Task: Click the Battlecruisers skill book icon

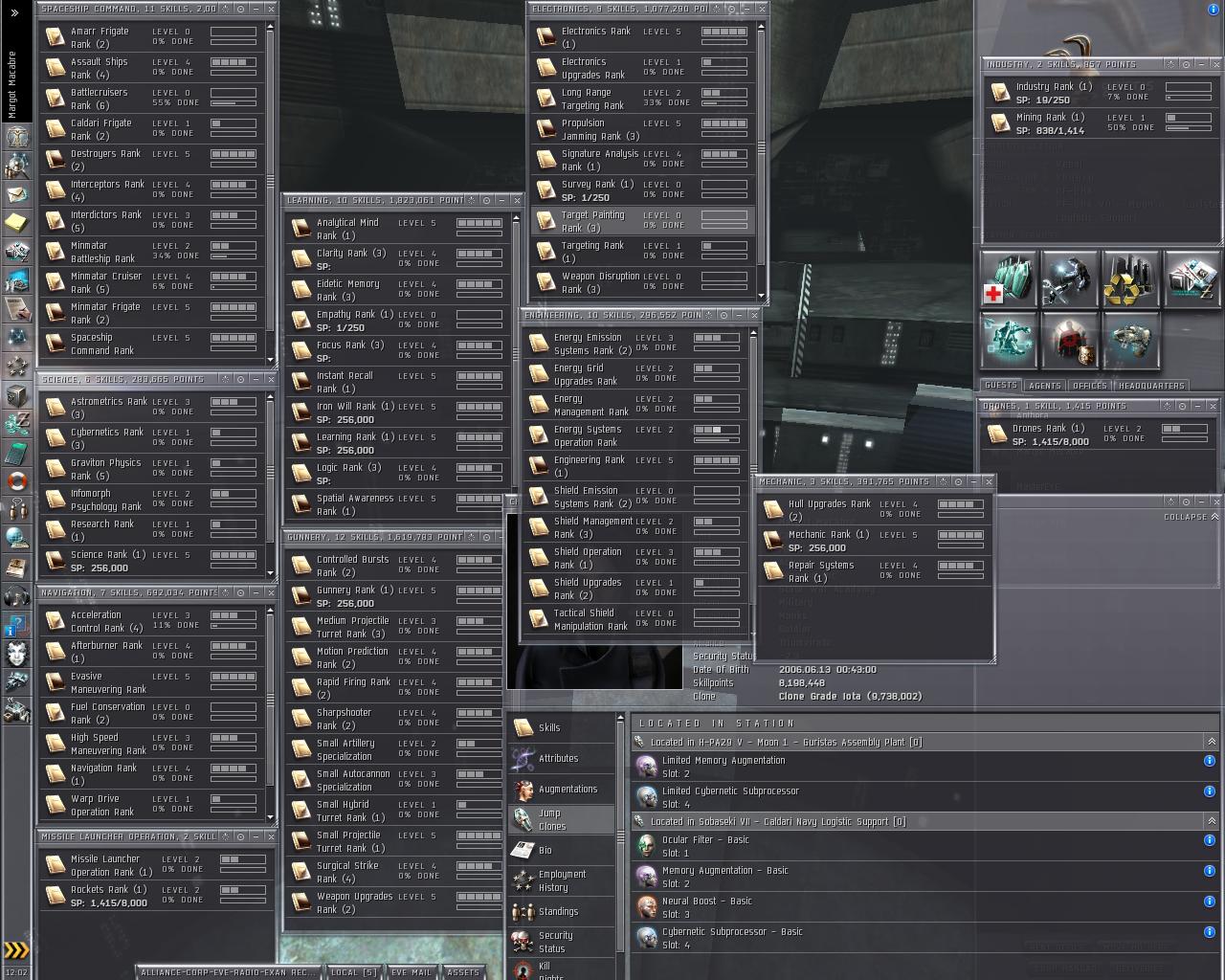Action: point(55,99)
